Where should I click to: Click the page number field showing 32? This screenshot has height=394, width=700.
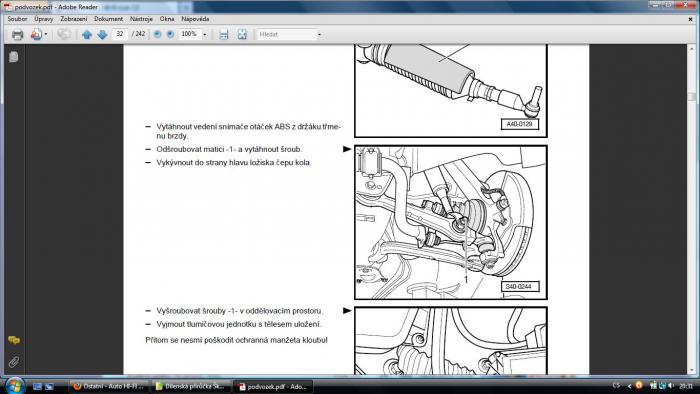pos(120,34)
